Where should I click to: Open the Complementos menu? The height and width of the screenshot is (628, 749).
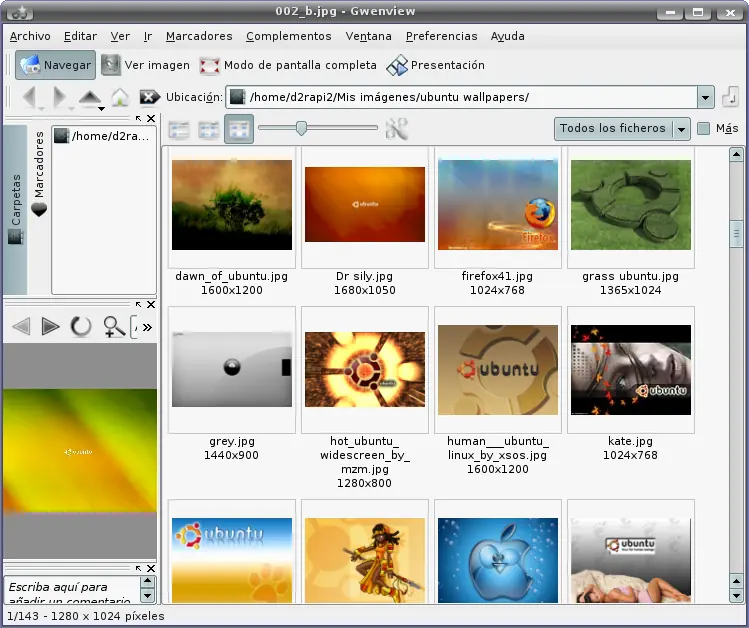point(289,36)
